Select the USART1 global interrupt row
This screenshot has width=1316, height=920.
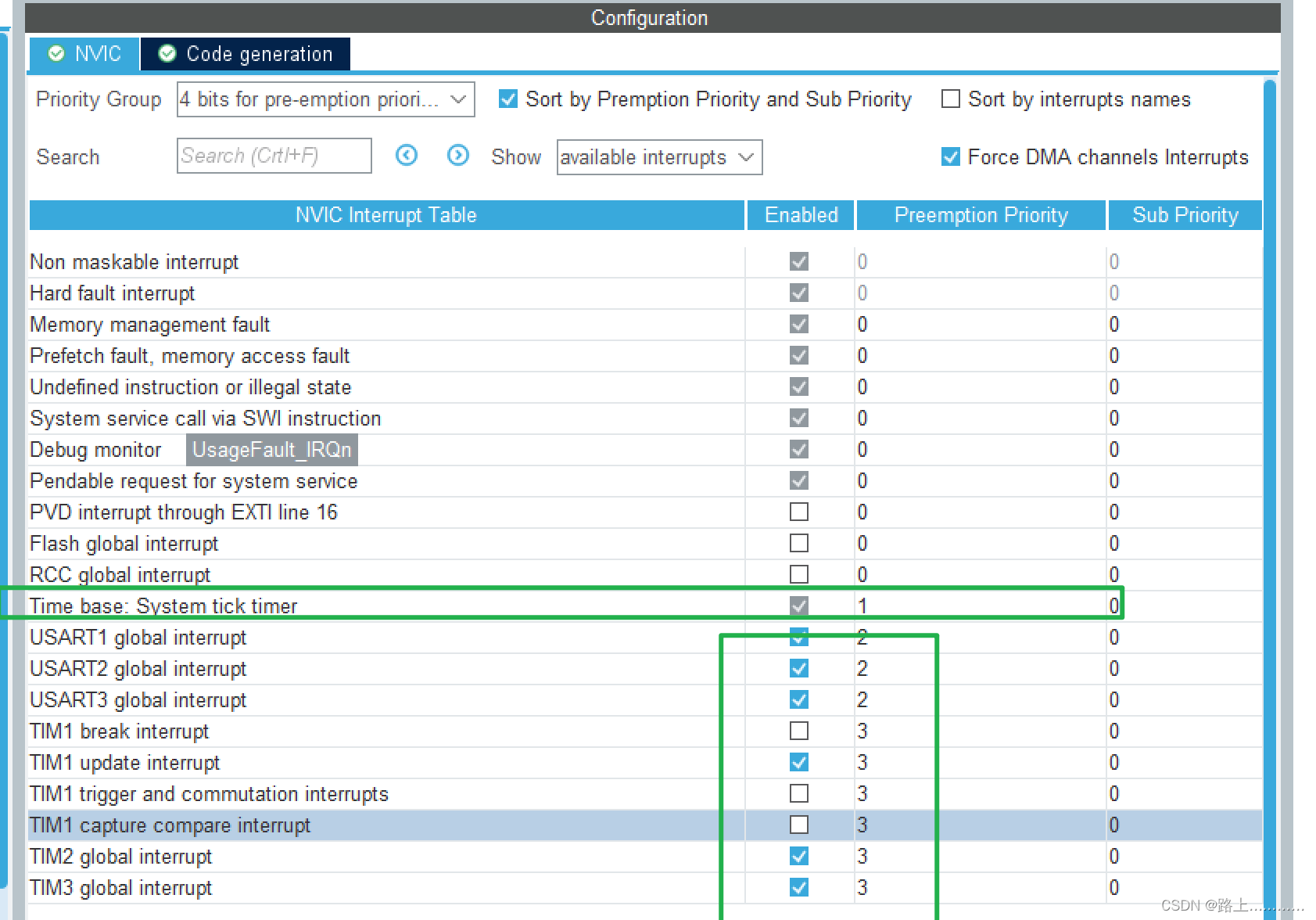pos(645,638)
